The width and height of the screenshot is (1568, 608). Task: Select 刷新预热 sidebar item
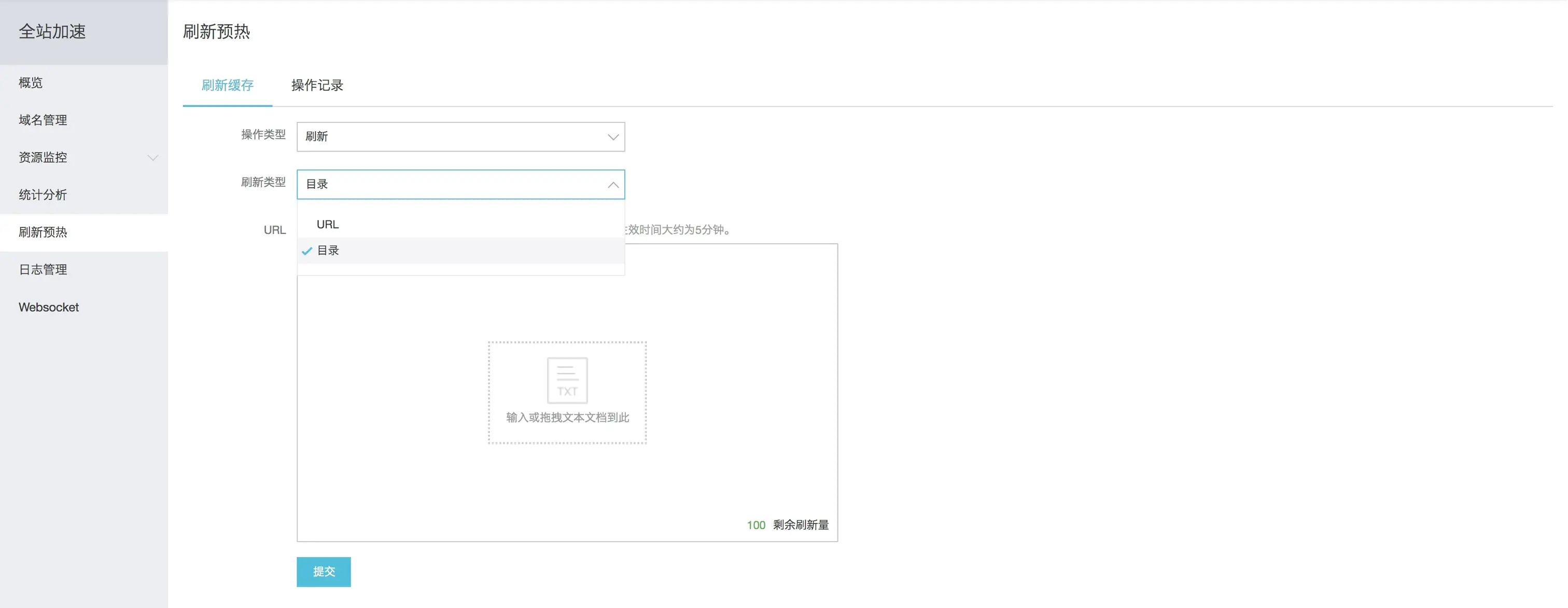[x=43, y=232]
